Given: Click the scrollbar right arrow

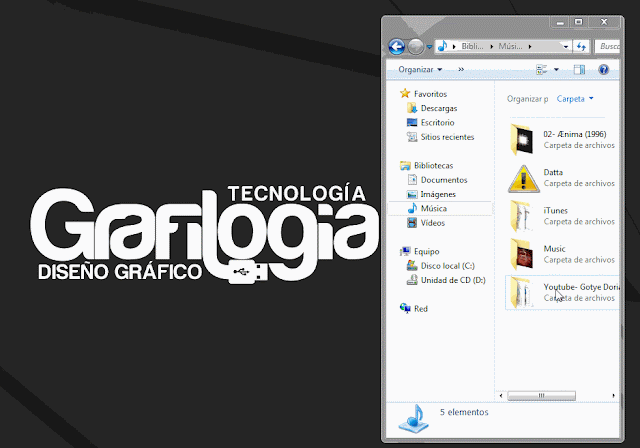Looking at the screenshot, I should (613, 395).
